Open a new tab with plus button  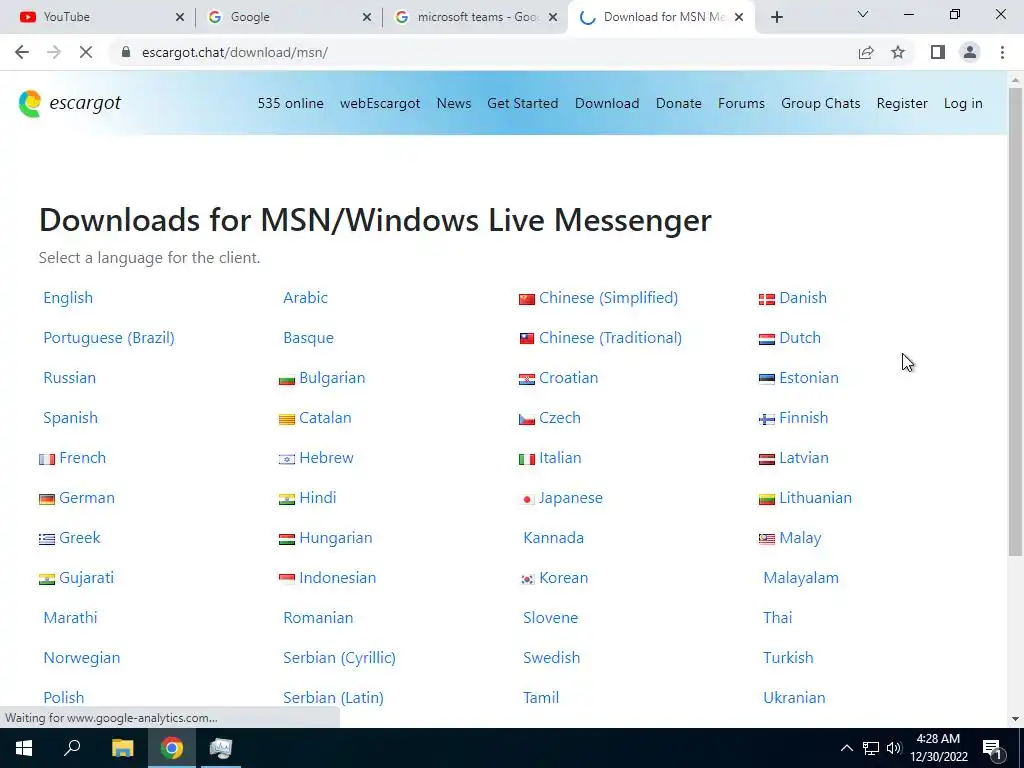776,17
